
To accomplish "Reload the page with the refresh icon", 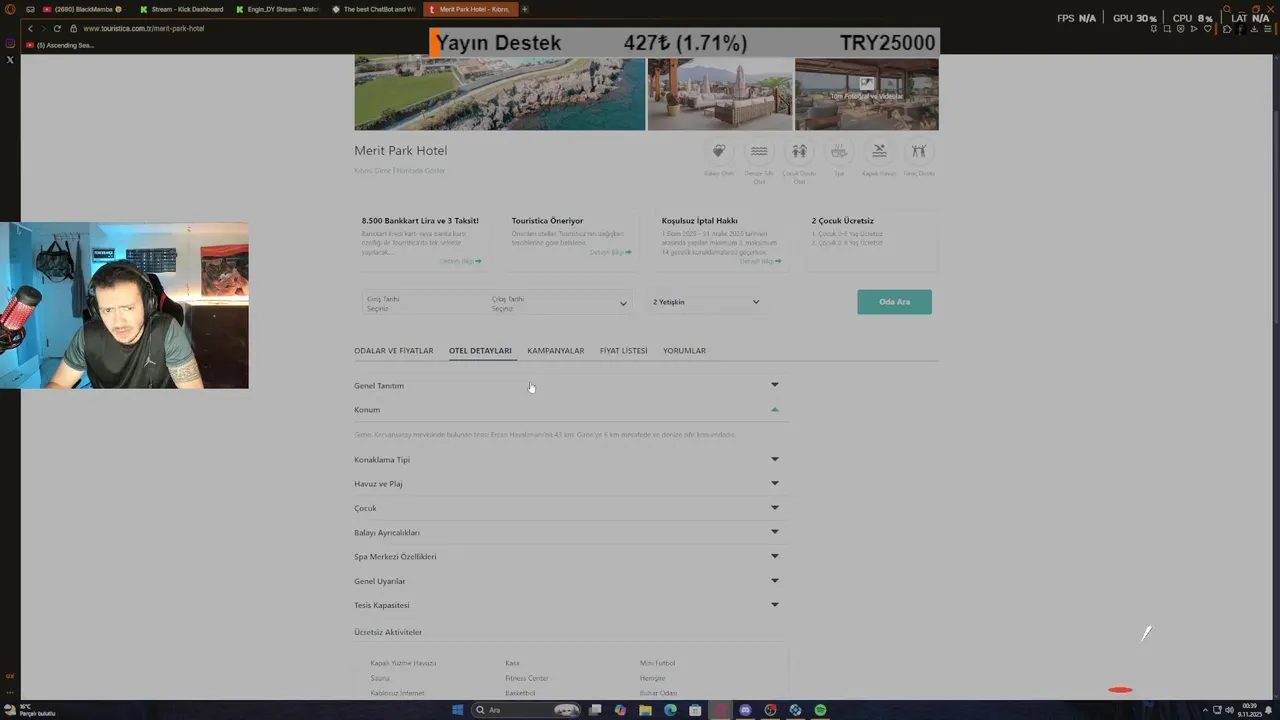I will 57,28.
